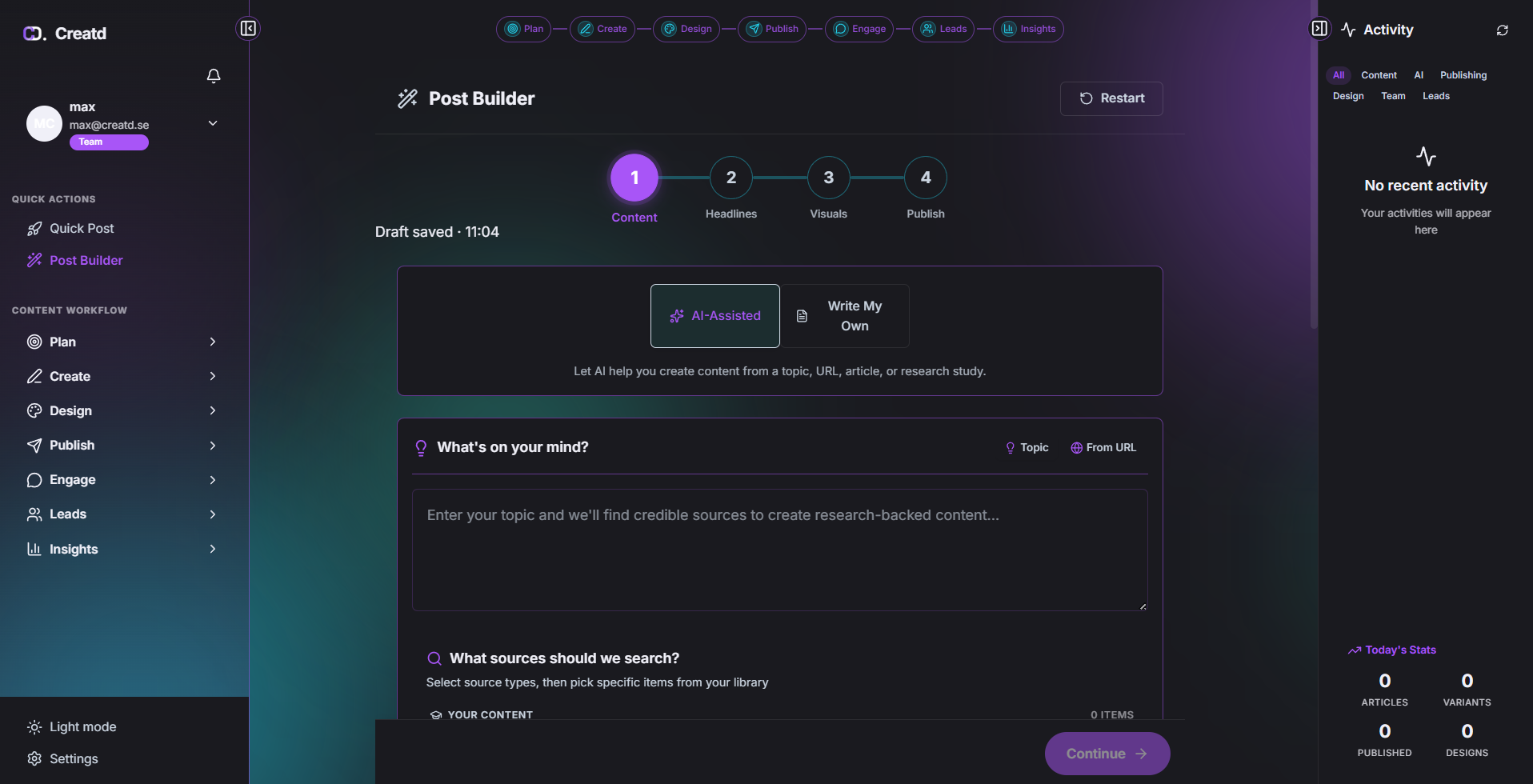Open the max account dropdown
1533x784 pixels.
pos(213,123)
